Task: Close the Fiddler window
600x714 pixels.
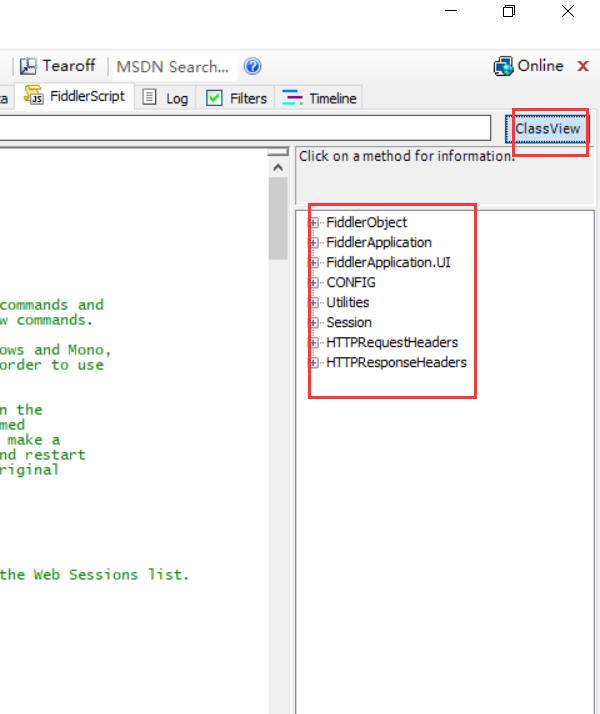Action: coord(568,10)
